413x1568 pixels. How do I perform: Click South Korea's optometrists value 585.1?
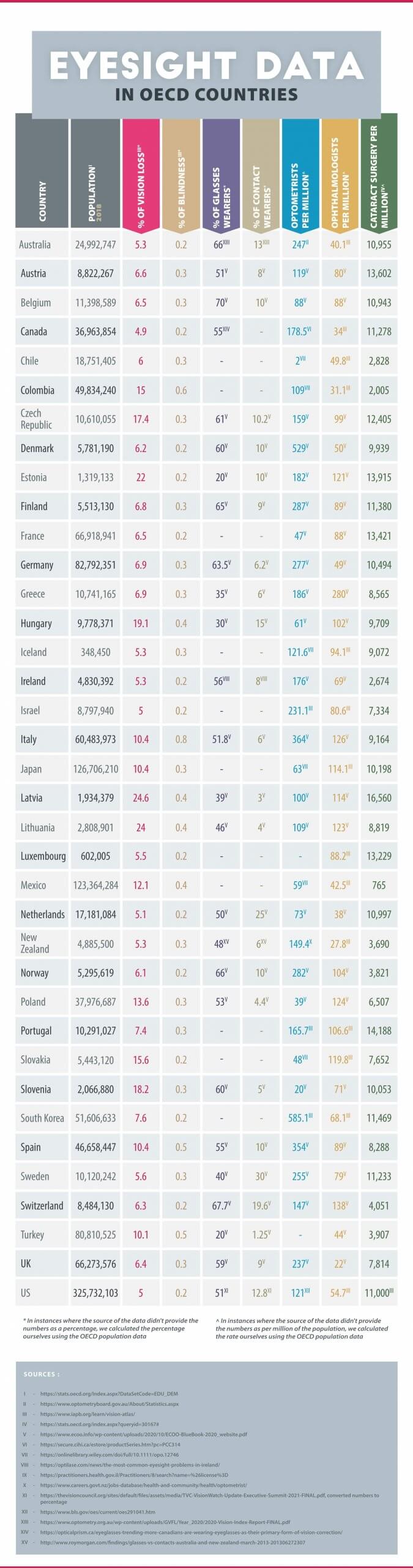point(300,1118)
